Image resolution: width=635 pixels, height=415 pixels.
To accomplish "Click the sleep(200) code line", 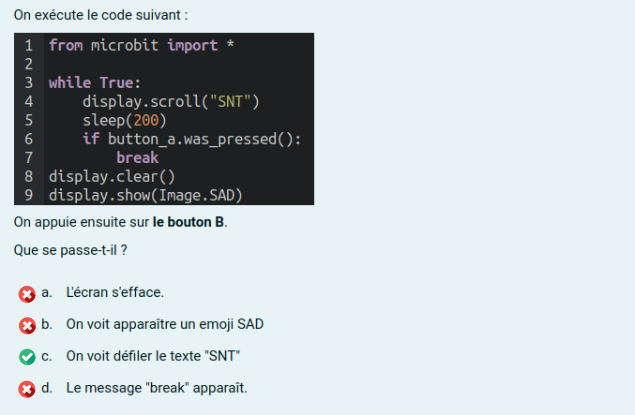I will tap(124, 120).
